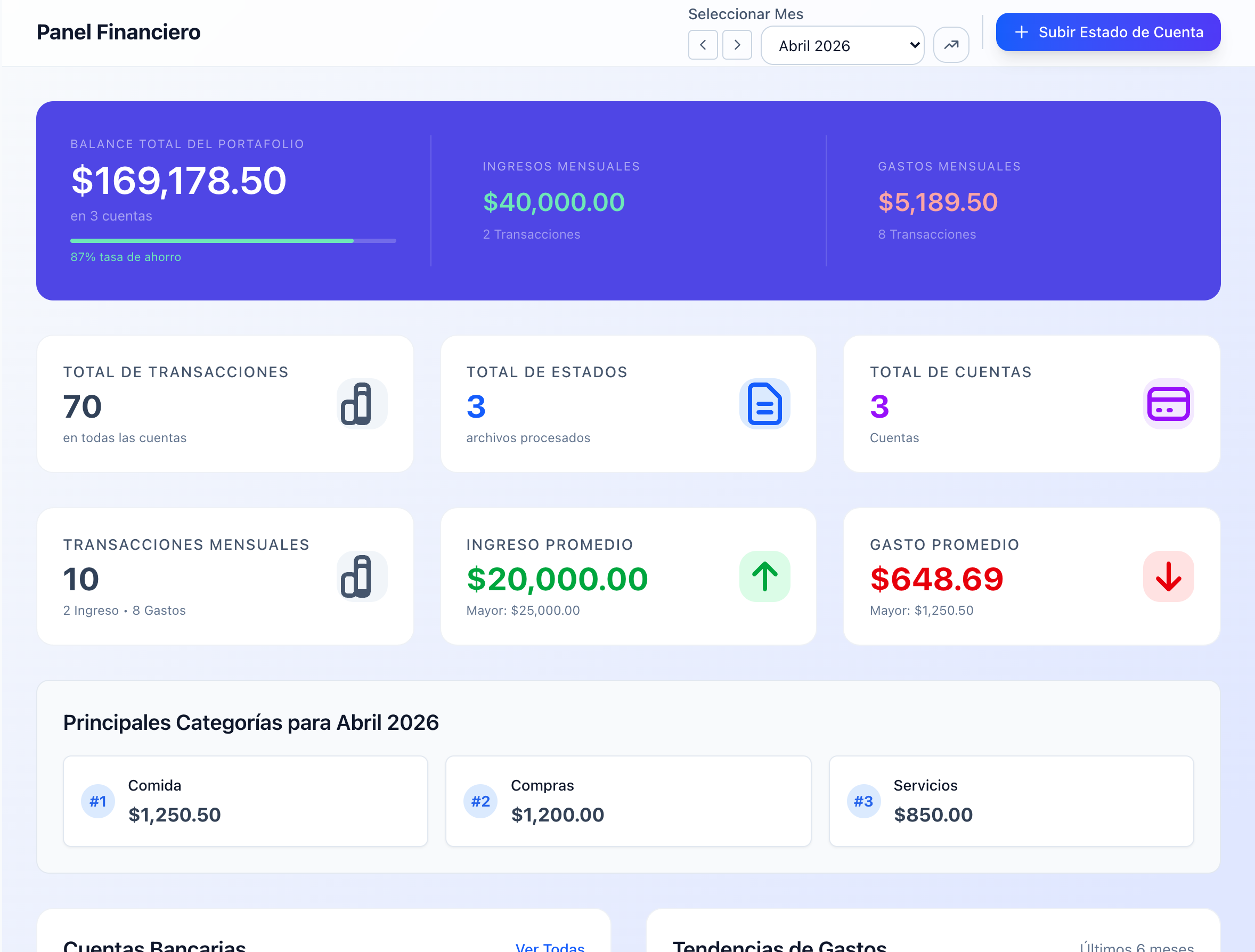The height and width of the screenshot is (952, 1255).
Task: Open the Ver Todas link
Action: [549, 946]
